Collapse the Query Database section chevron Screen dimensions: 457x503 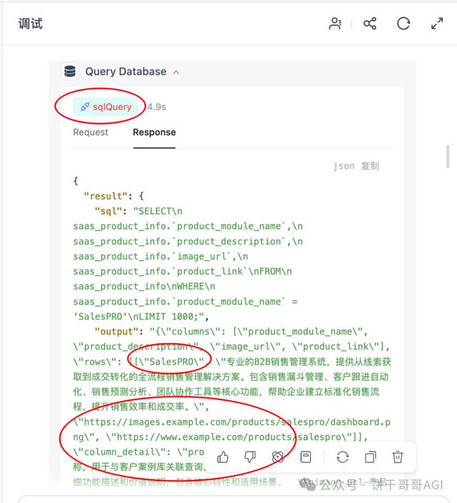pyautogui.click(x=176, y=72)
